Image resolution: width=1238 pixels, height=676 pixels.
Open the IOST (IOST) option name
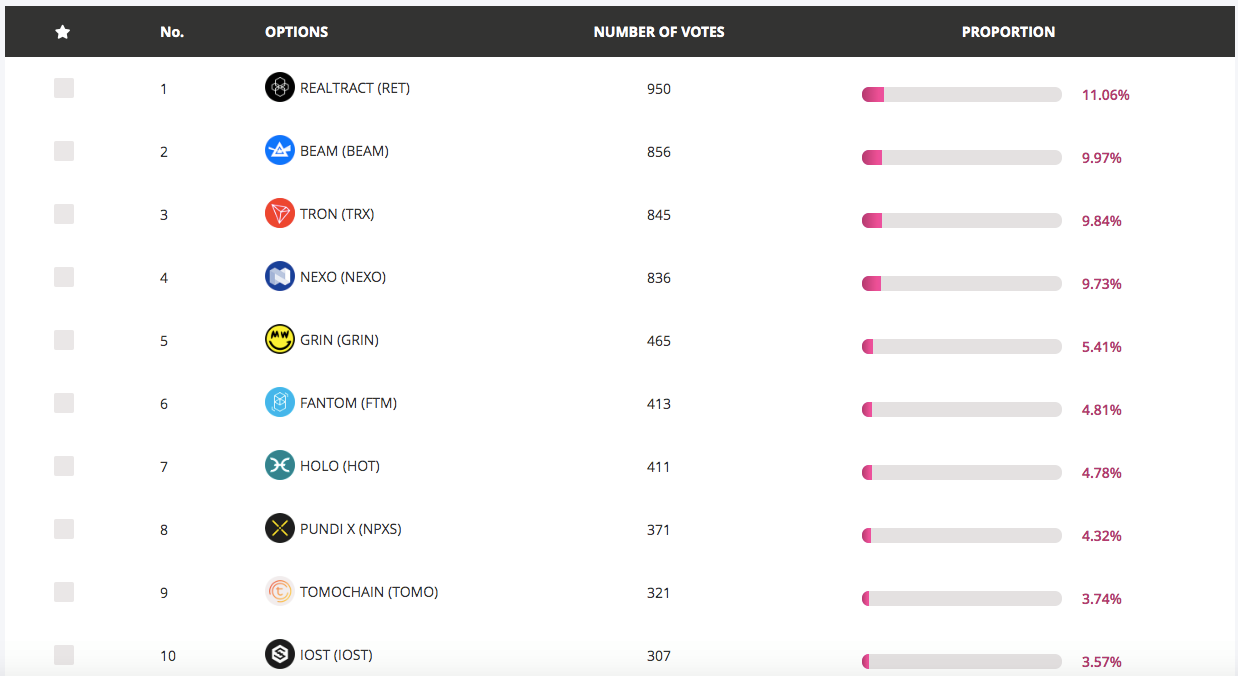tap(336, 655)
